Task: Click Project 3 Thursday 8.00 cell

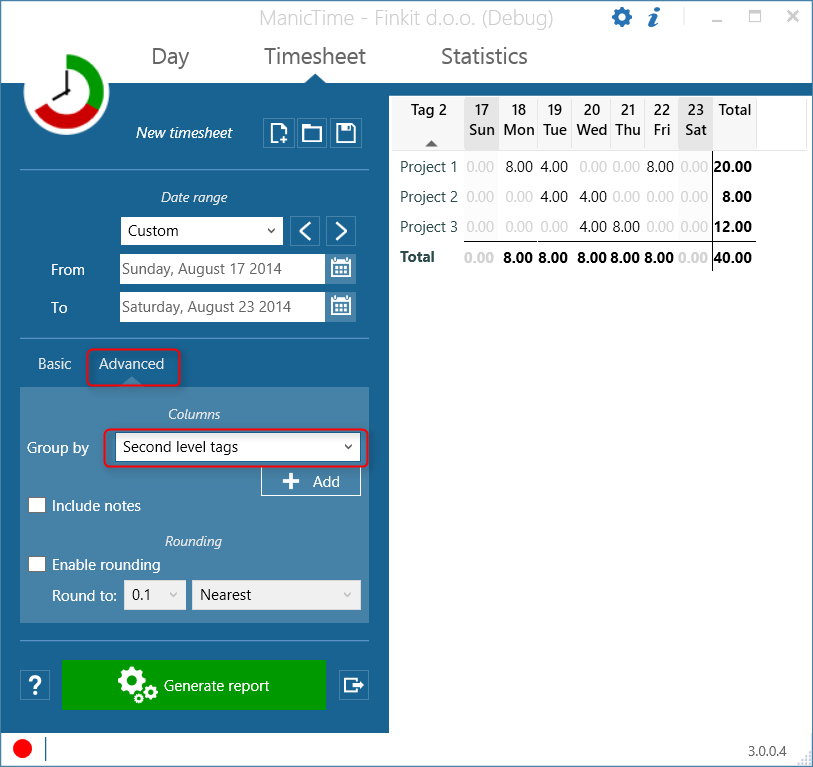Action: pos(626,227)
